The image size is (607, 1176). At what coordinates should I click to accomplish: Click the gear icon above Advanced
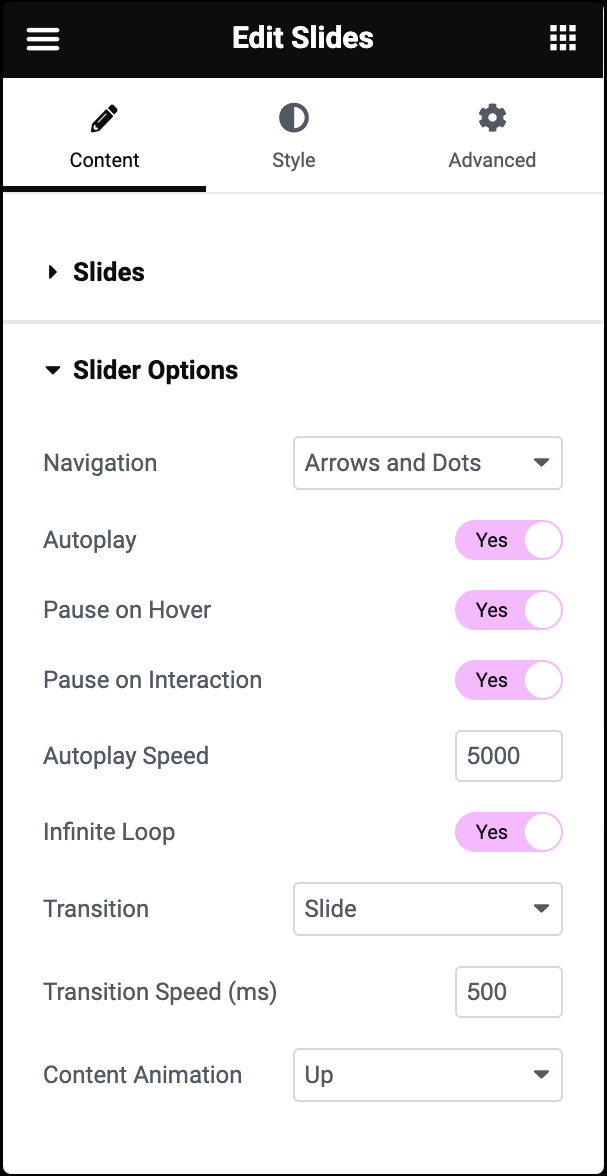coord(492,116)
